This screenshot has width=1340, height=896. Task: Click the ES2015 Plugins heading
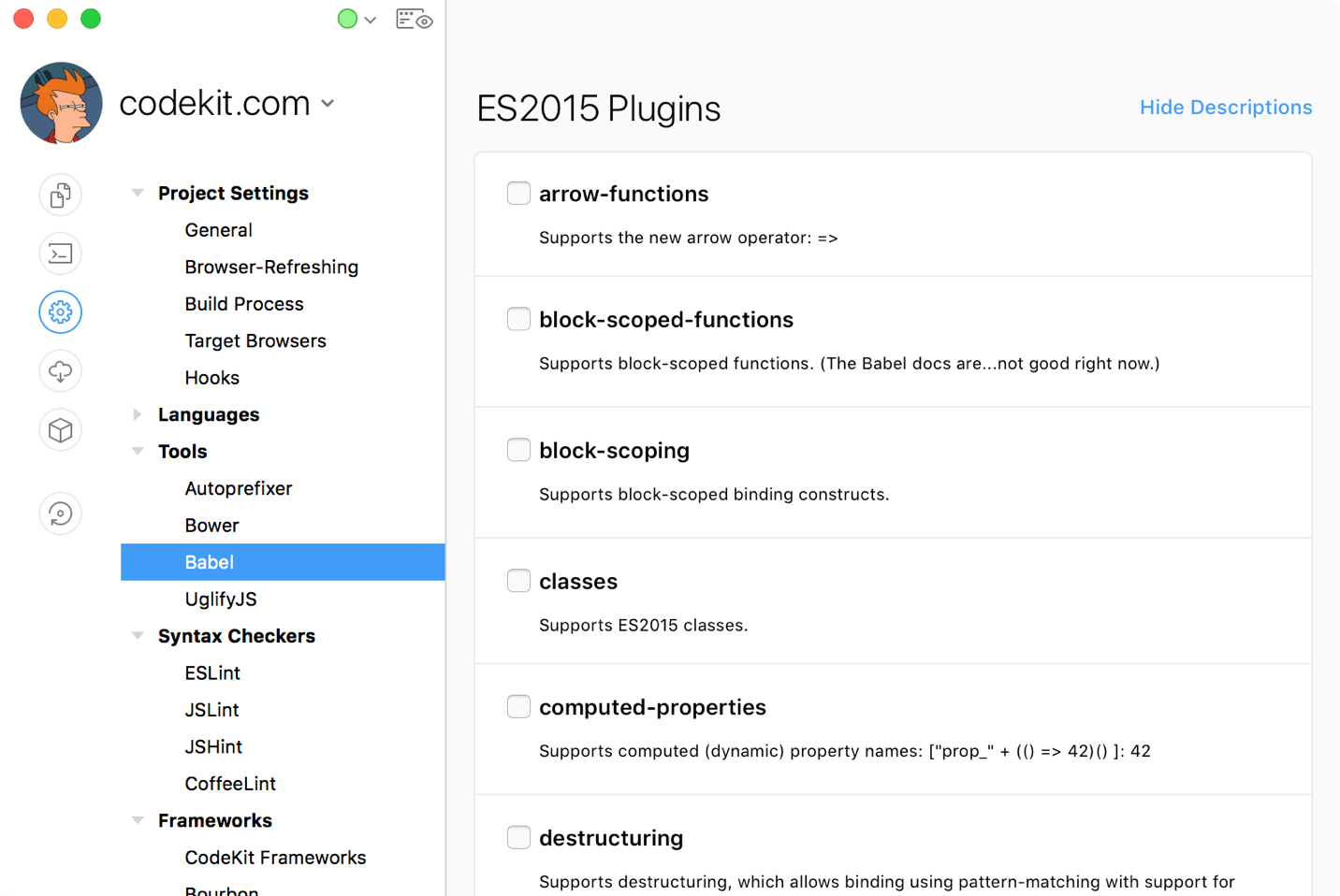(x=599, y=108)
